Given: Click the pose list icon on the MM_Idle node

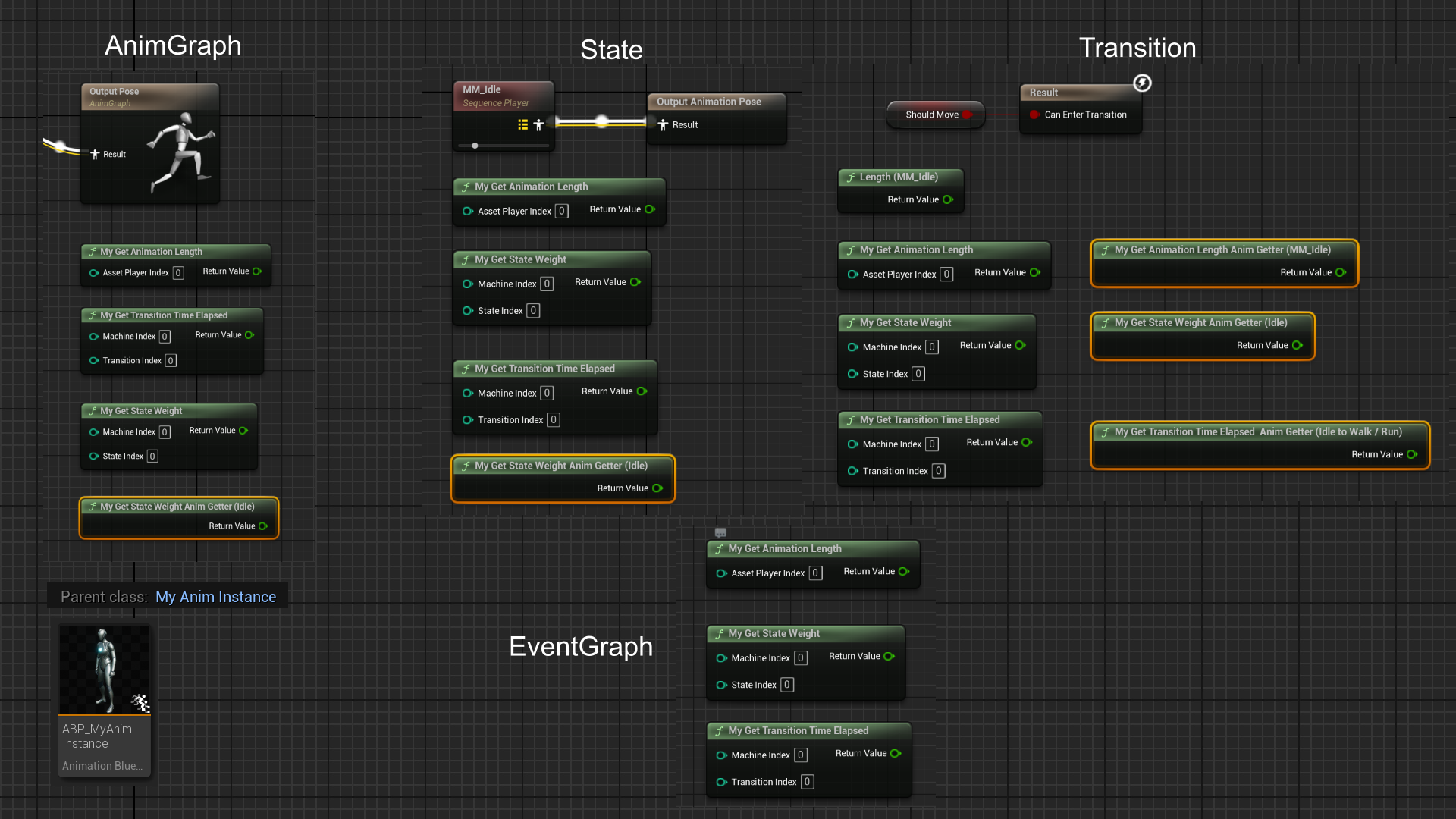Looking at the screenshot, I should coord(522,124).
